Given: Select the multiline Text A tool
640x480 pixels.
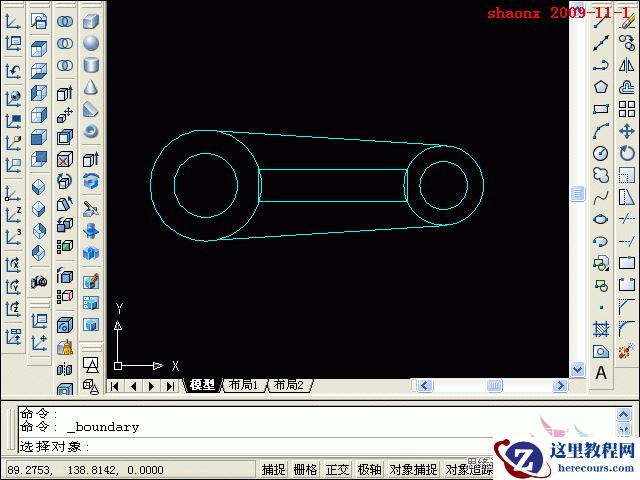Looking at the screenshot, I should click(x=601, y=373).
